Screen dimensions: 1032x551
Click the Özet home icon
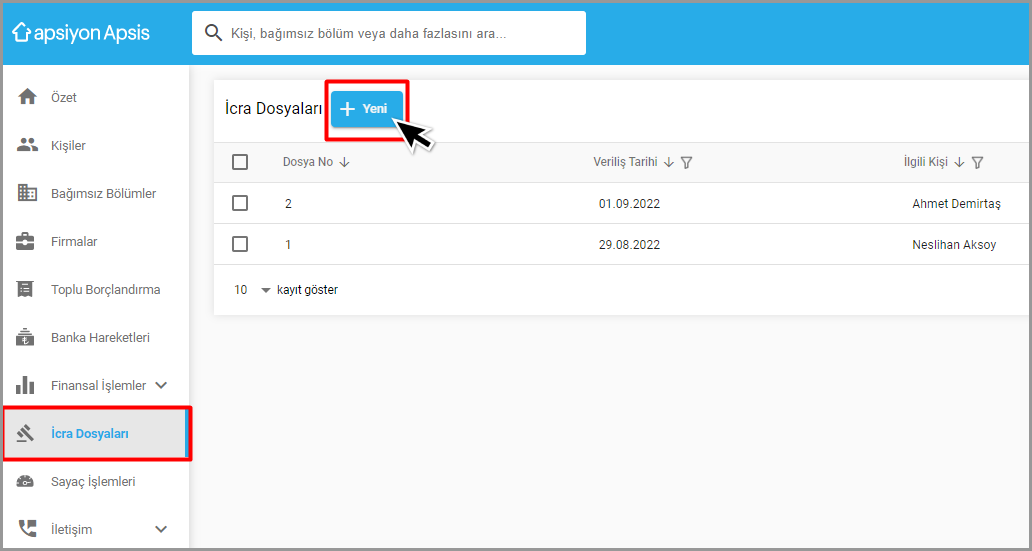27,97
